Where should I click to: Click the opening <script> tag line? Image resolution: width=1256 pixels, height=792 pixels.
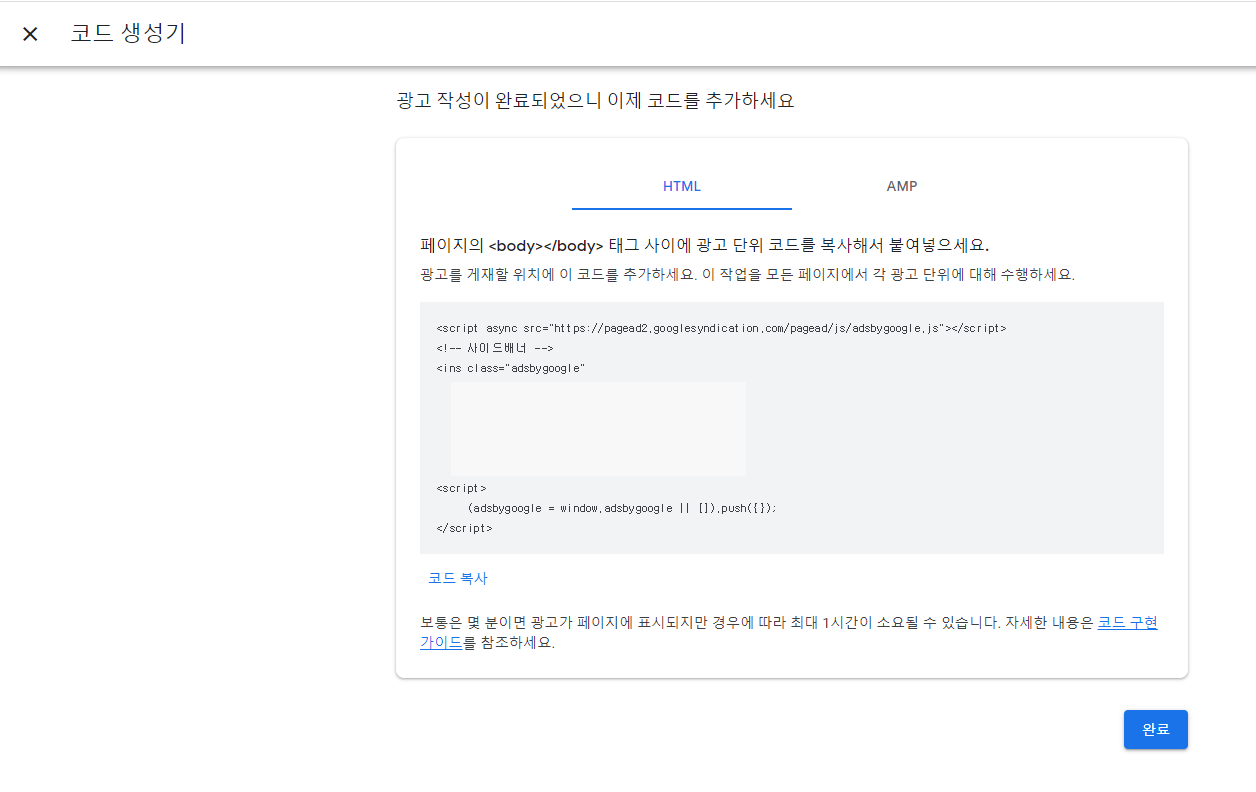461,488
